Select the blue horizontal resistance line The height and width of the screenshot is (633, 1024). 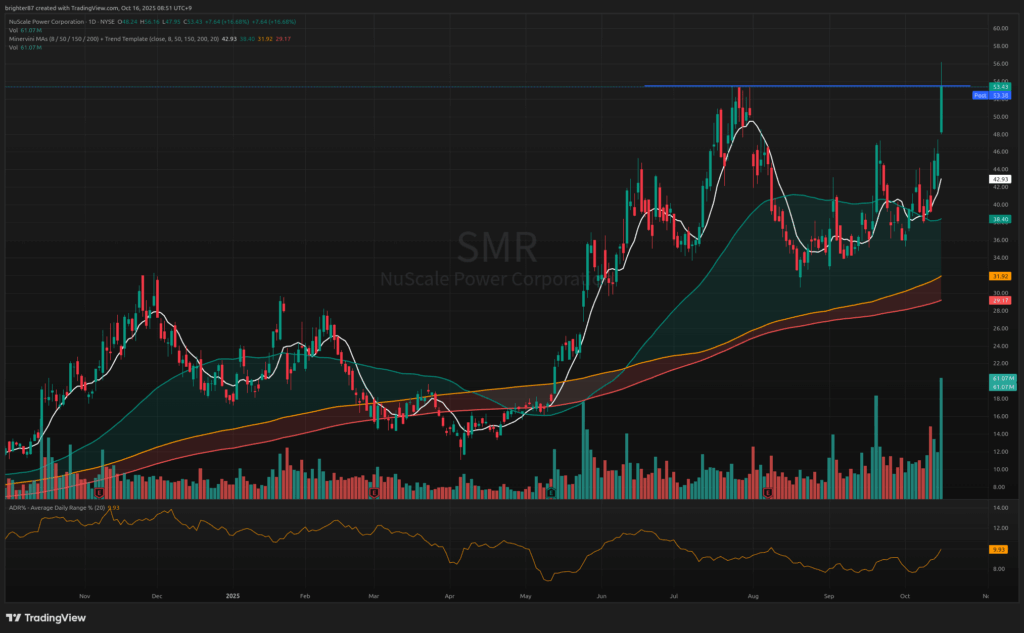[x=800, y=86]
